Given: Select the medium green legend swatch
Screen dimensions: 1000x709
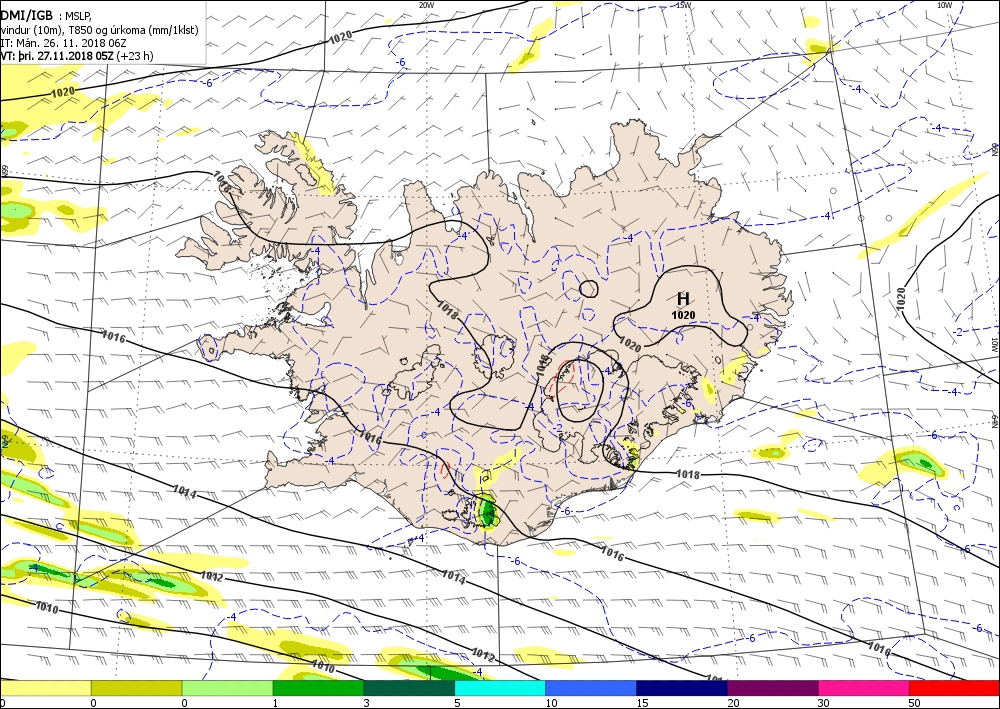Looking at the screenshot, I should (318, 688).
